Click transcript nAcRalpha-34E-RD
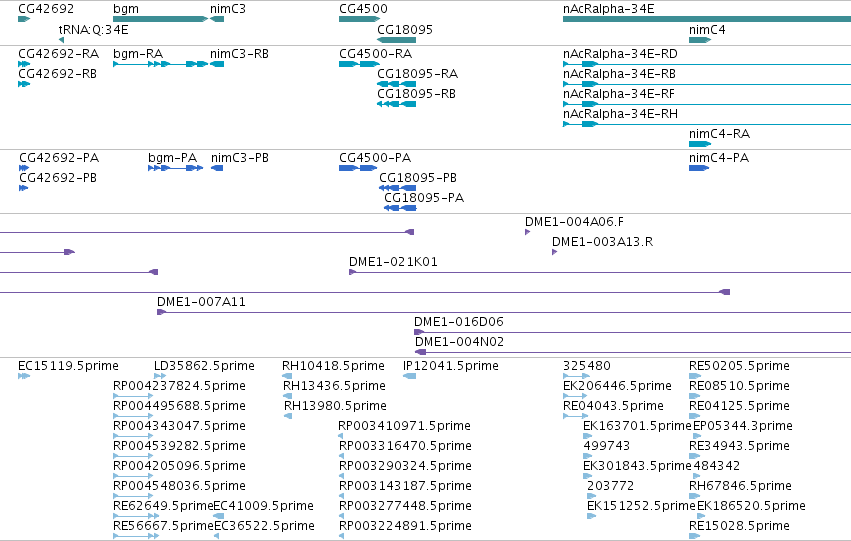Screen dimensions: 851x541 click(620, 54)
